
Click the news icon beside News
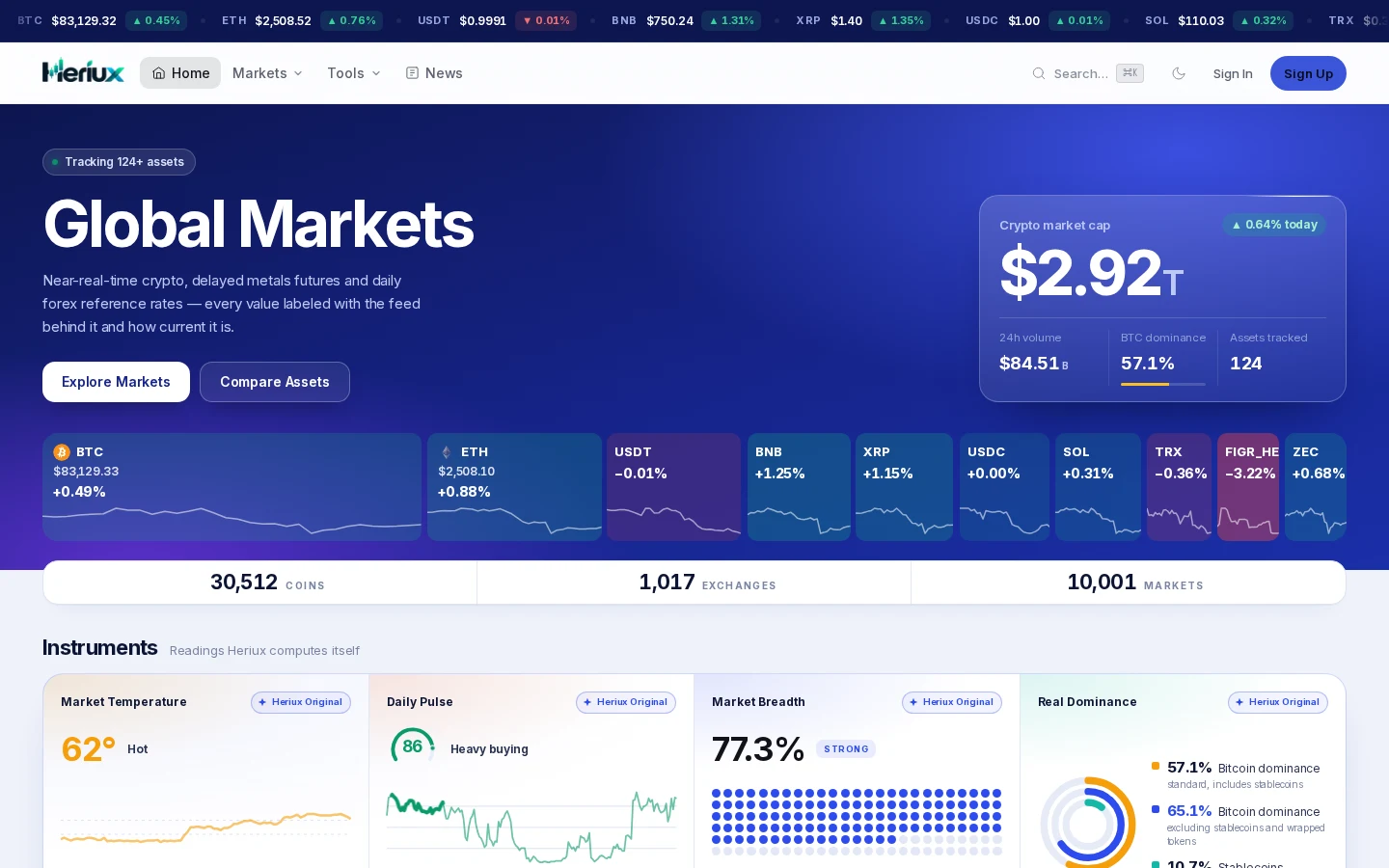(412, 73)
